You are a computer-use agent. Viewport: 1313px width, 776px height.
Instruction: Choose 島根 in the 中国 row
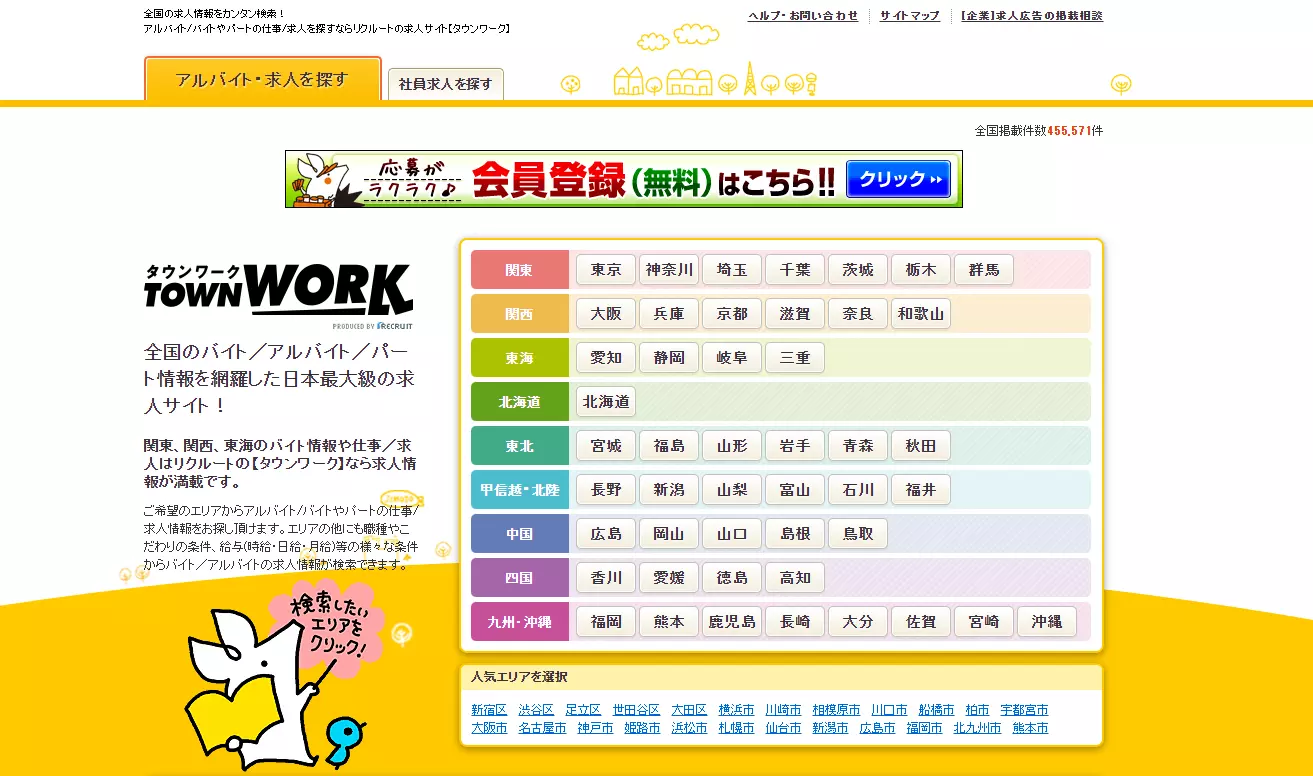(x=795, y=534)
